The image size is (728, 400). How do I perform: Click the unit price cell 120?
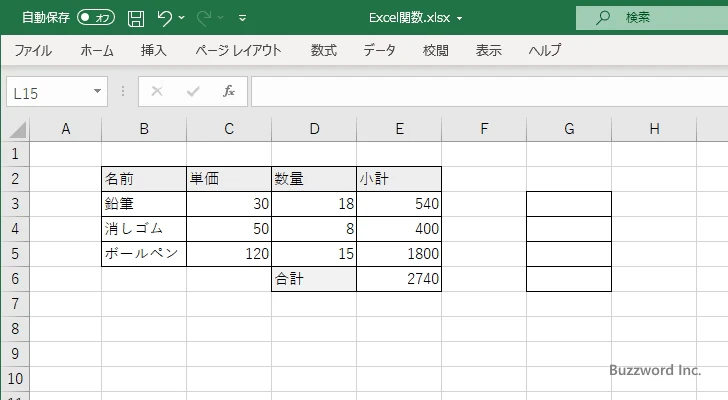229,254
